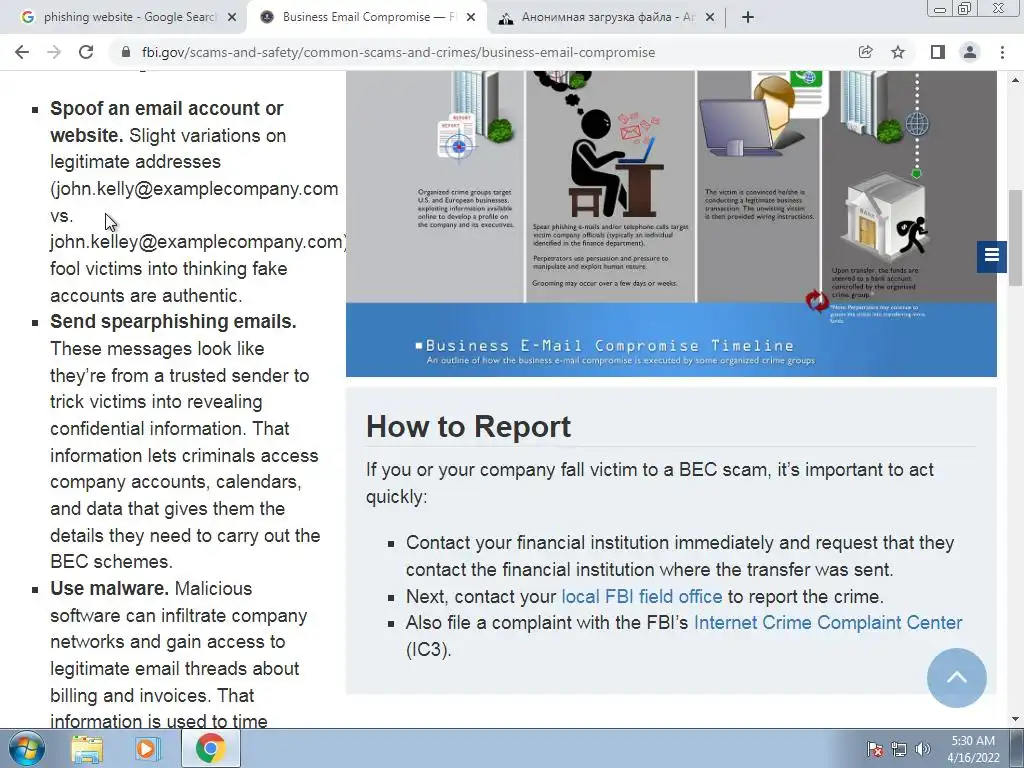The image size is (1024, 768).
Task: Click the BEC Timeline infographic image
Action: point(671,223)
